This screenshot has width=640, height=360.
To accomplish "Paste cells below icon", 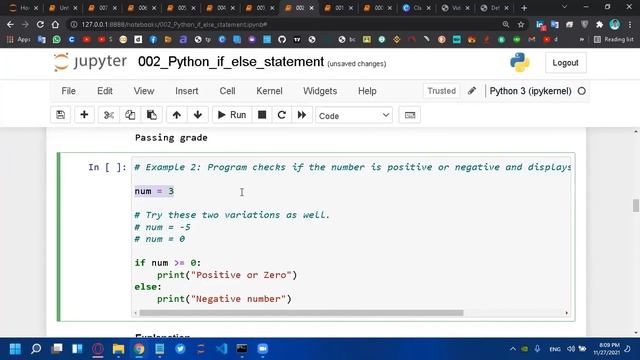I will tap(151, 115).
